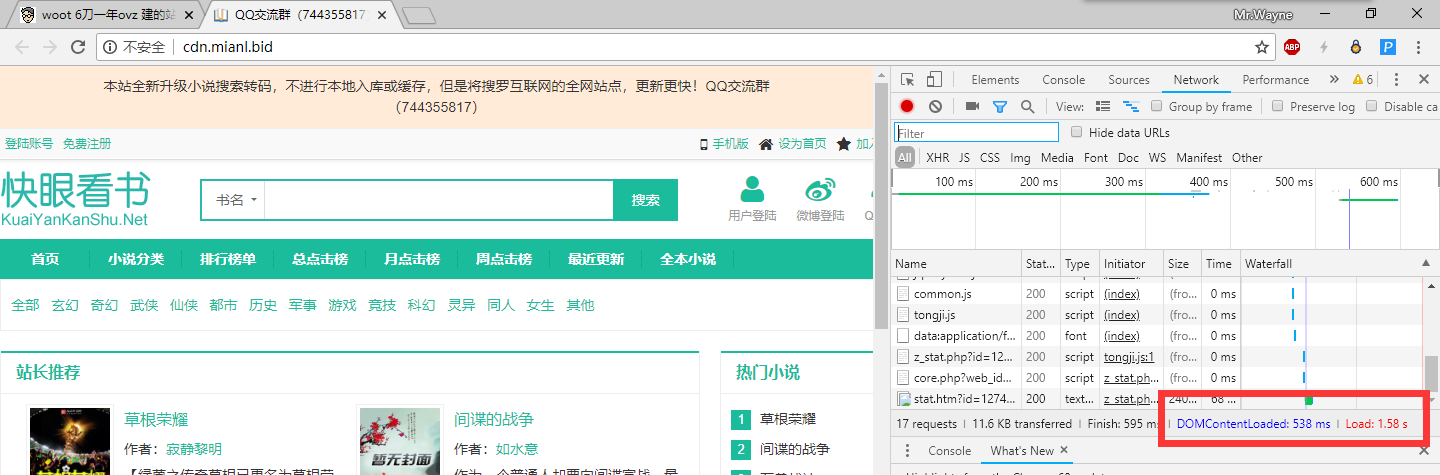Click the 免费注册 register link
The height and width of the screenshot is (475, 1440).
(87, 144)
